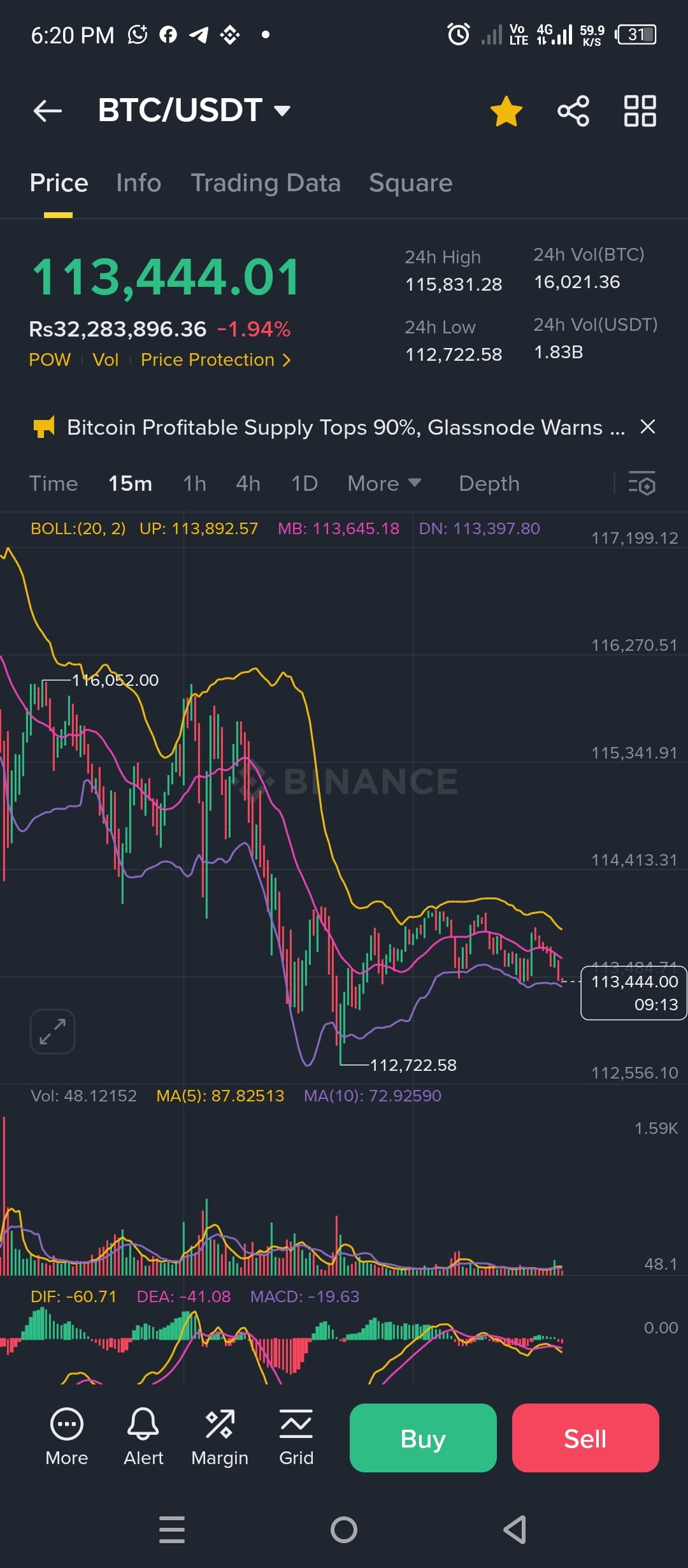Tap the Telegram notification icon
Screen dimensions: 688x1568
199,34
